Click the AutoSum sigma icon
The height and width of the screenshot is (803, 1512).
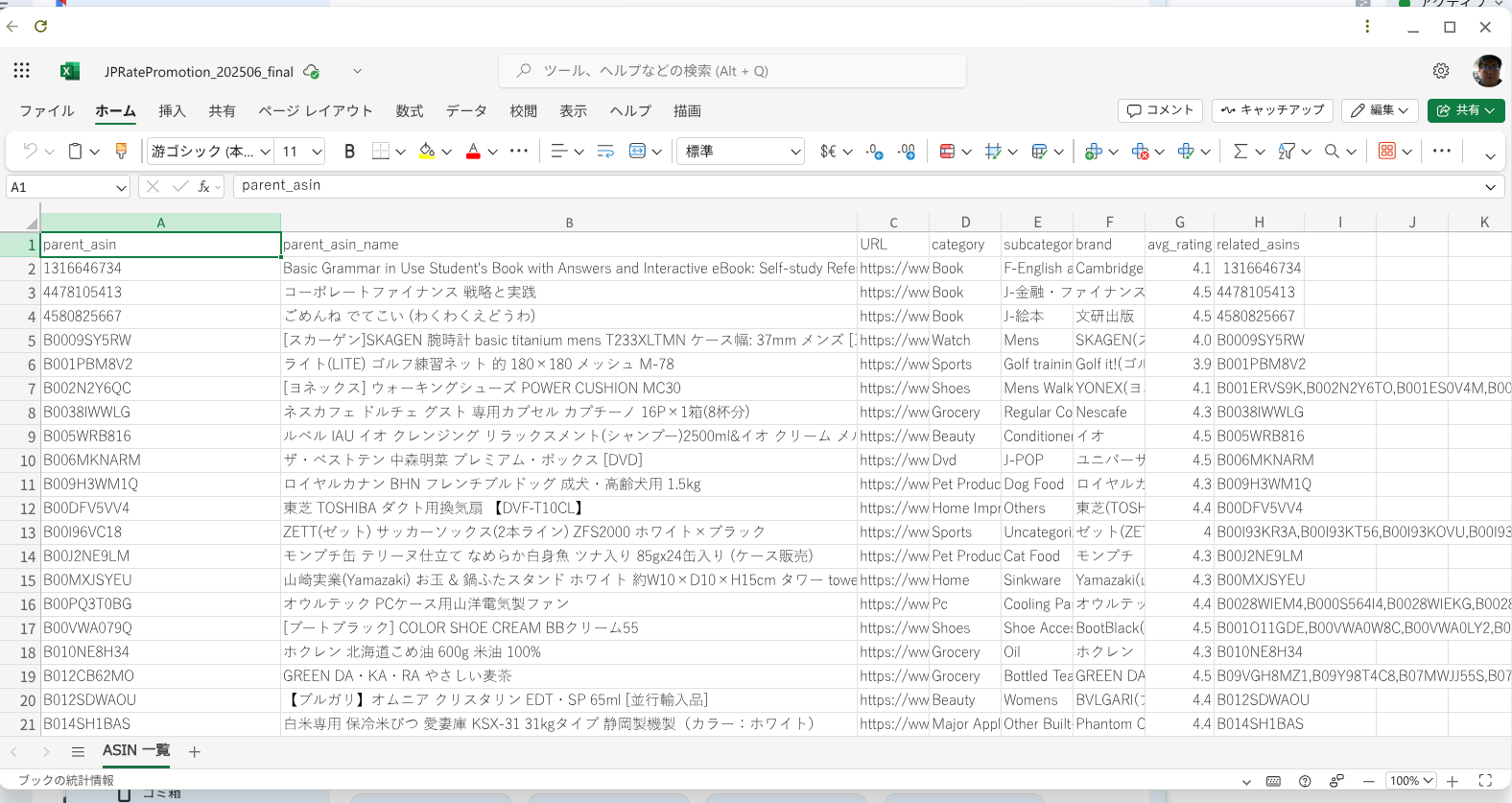pyautogui.click(x=1240, y=152)
